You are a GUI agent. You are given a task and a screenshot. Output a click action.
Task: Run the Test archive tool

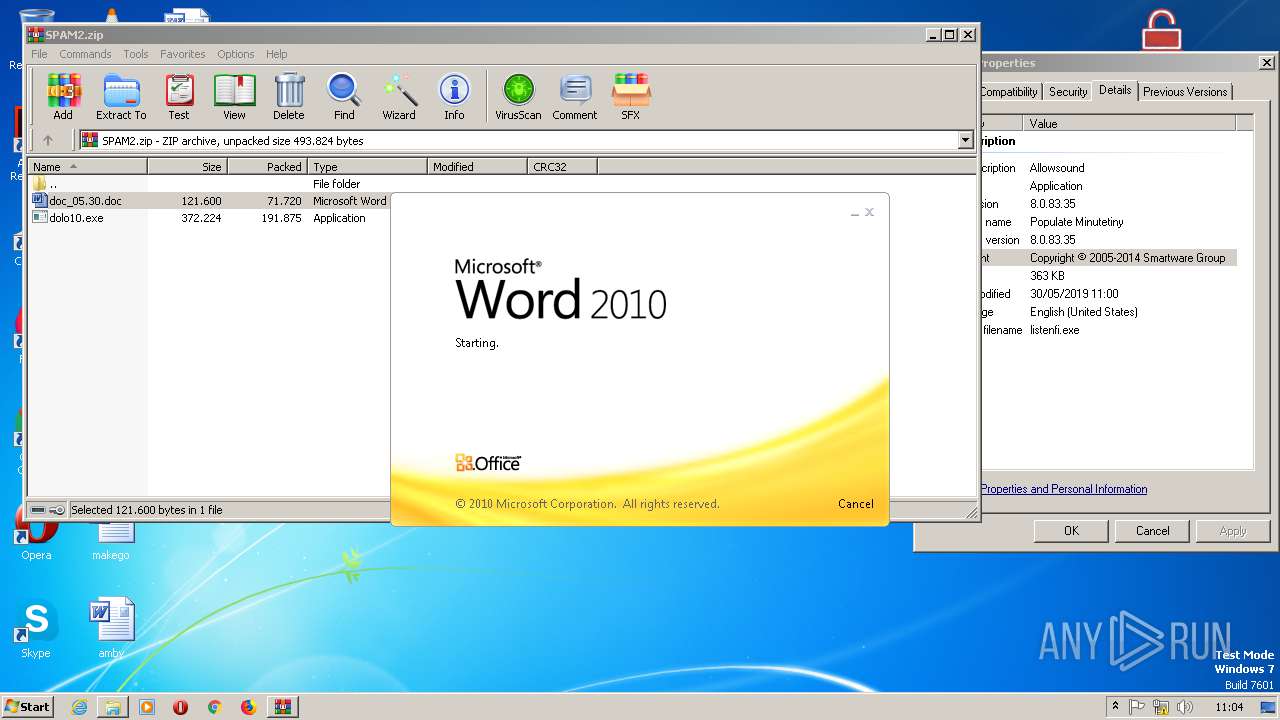(x=179, y=96)
